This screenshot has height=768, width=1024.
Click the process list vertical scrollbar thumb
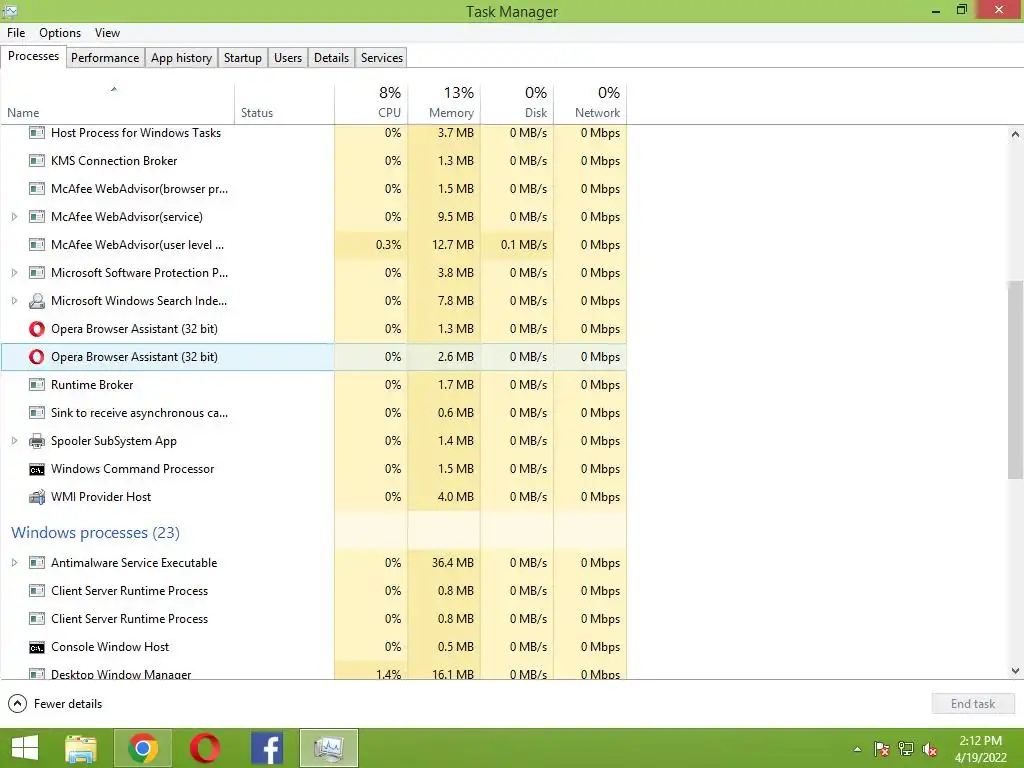(x=1015, y=379)
